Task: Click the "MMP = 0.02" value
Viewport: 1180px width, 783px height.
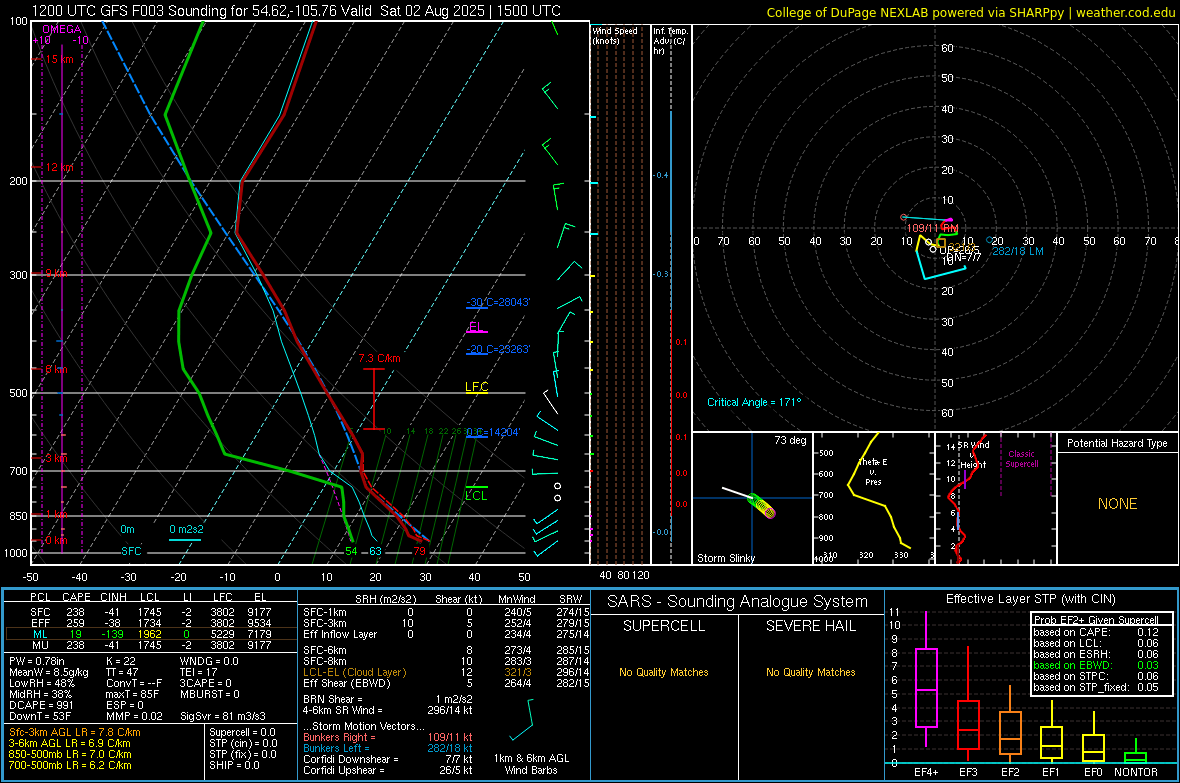Action: [x=134, y=716]
